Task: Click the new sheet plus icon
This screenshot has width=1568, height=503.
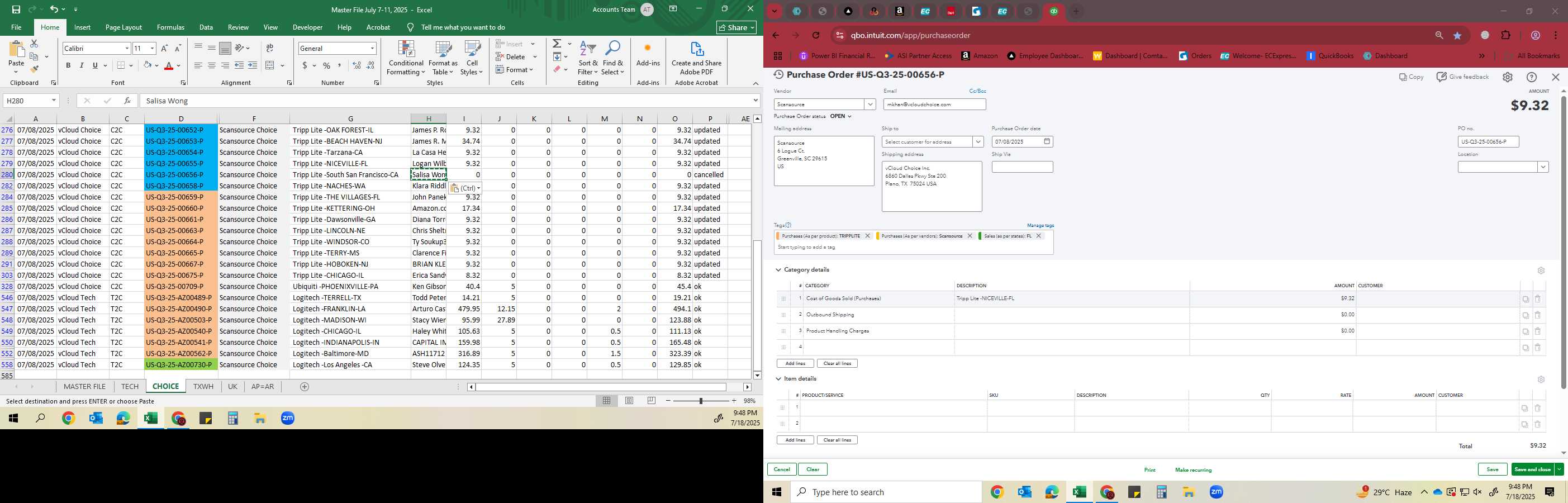Action: (305, 387)
